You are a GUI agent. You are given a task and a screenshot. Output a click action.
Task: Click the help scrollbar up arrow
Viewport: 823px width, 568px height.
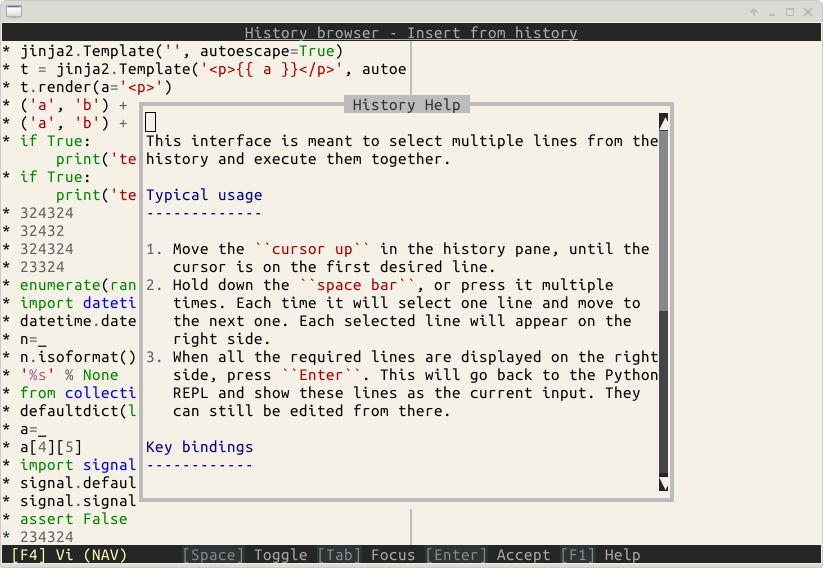[x=663, y=122]
